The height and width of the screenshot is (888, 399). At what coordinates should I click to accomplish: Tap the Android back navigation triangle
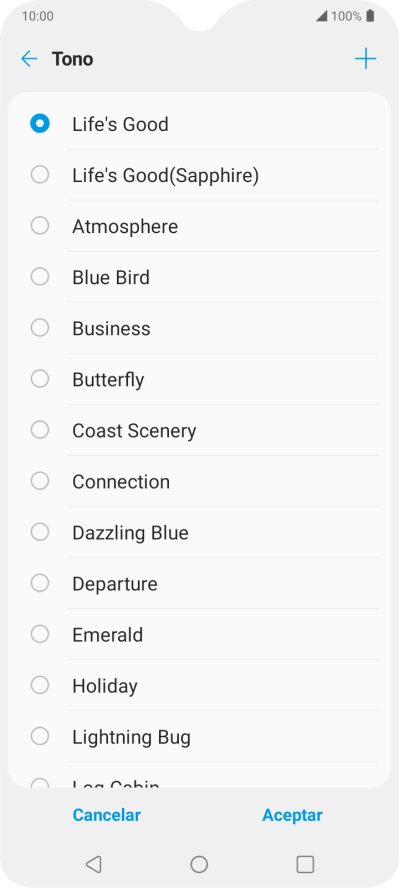click(x=93, y=864)
